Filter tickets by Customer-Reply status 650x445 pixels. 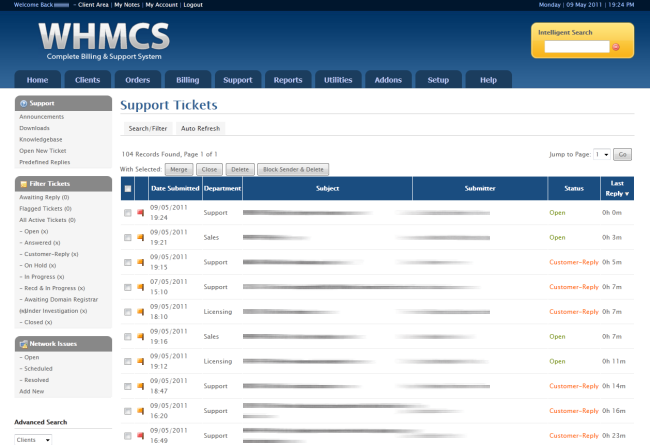pyautogui.click(x=51, y=254)
